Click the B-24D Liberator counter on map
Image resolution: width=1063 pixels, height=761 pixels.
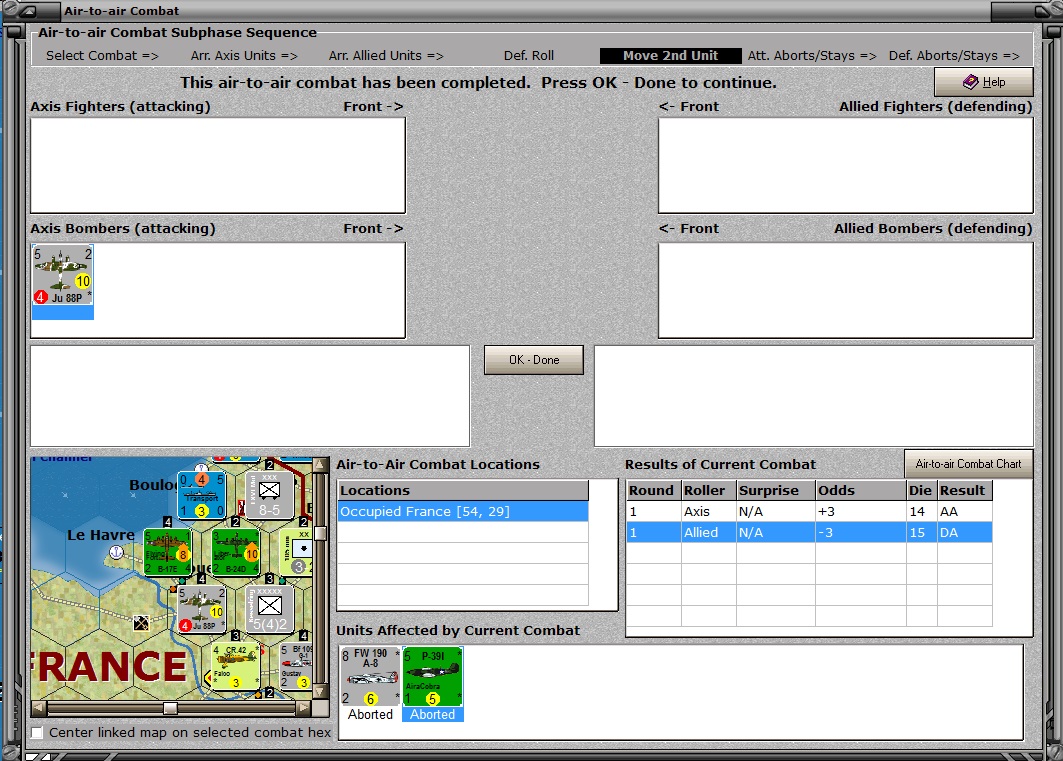click(x=235, y=552)
